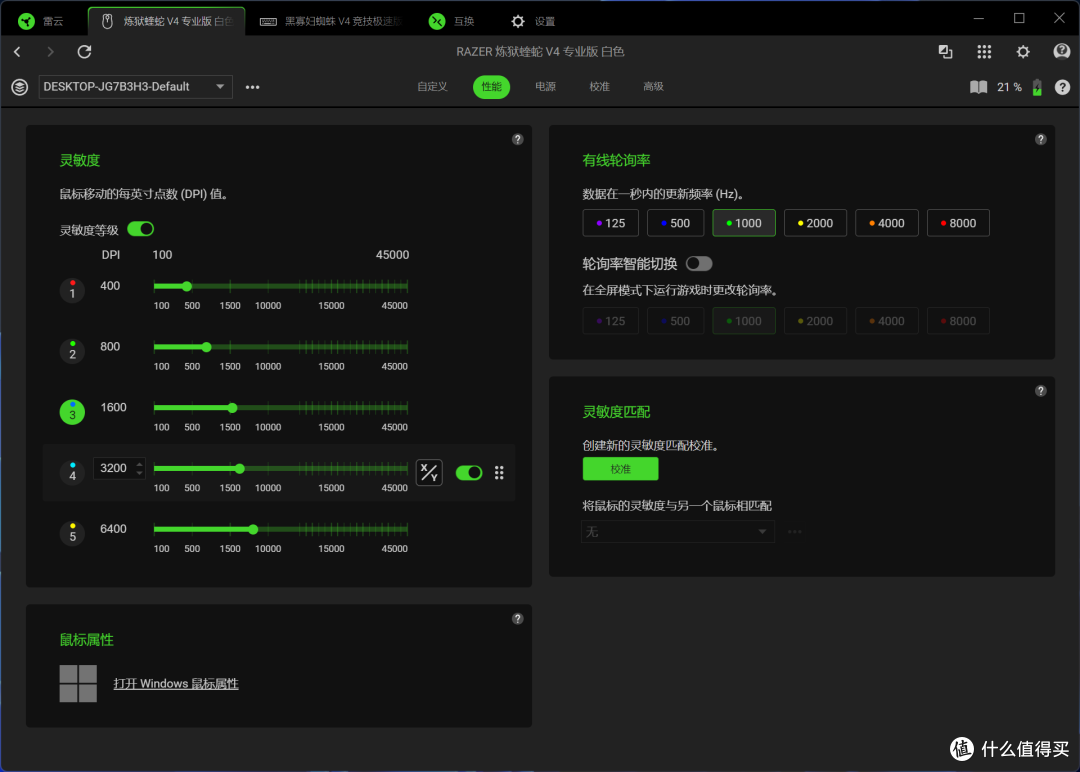
Task: Click the green 校准 button
Action: (x=621, y=469)
